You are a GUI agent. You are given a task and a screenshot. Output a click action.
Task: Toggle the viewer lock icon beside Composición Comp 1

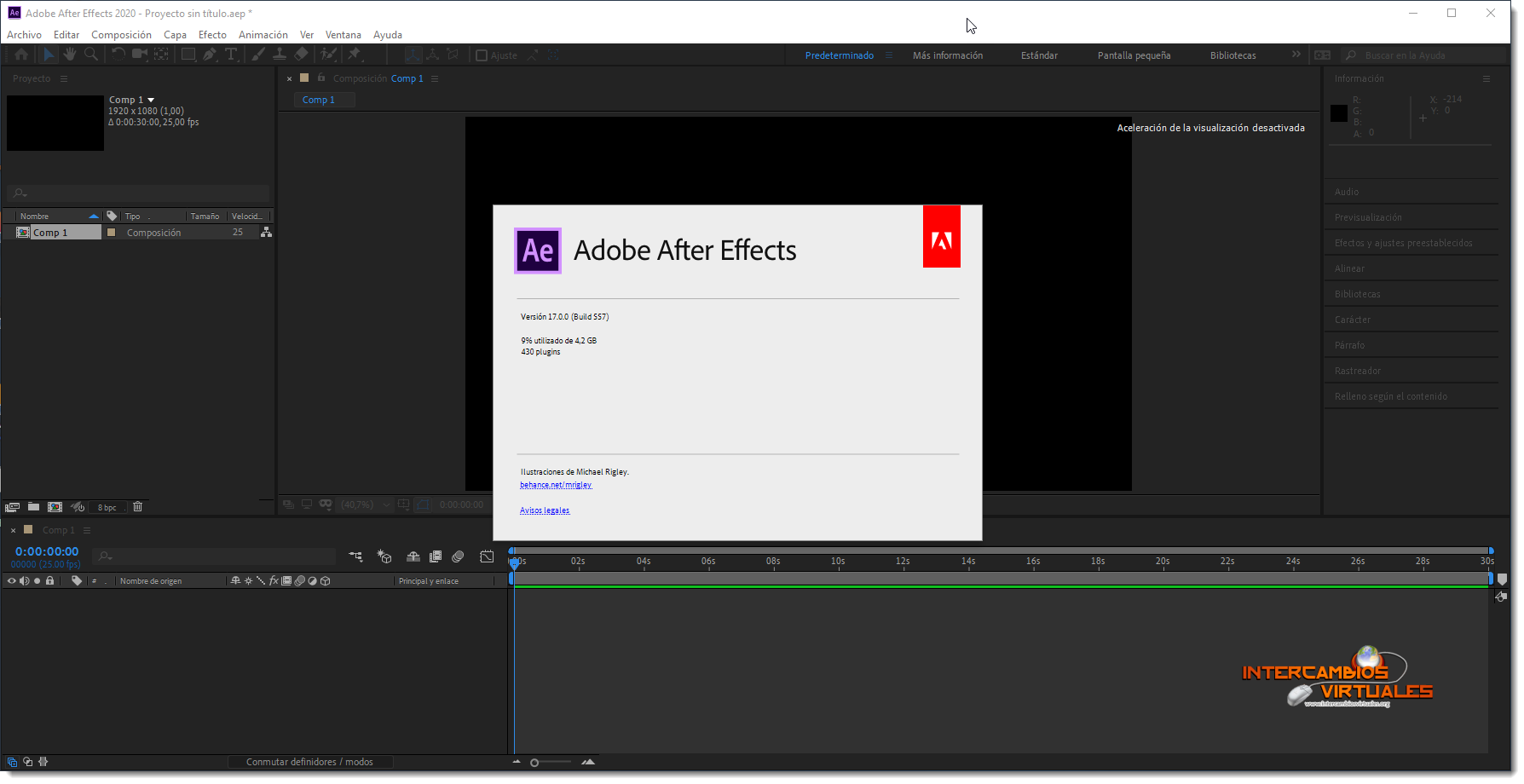[x=321, y=78]
